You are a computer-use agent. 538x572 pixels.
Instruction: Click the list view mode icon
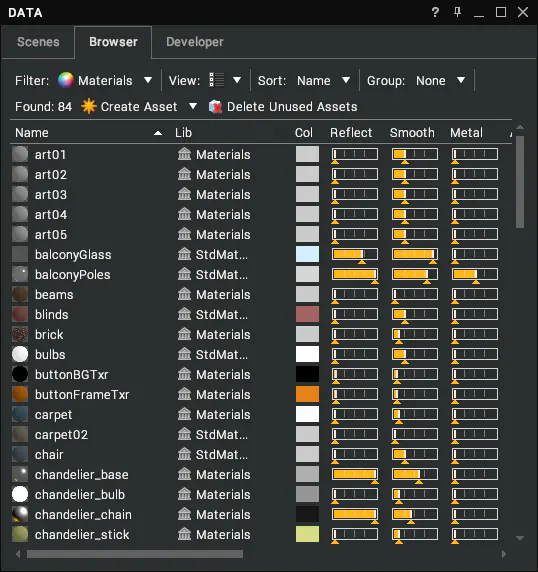(217, 80)
